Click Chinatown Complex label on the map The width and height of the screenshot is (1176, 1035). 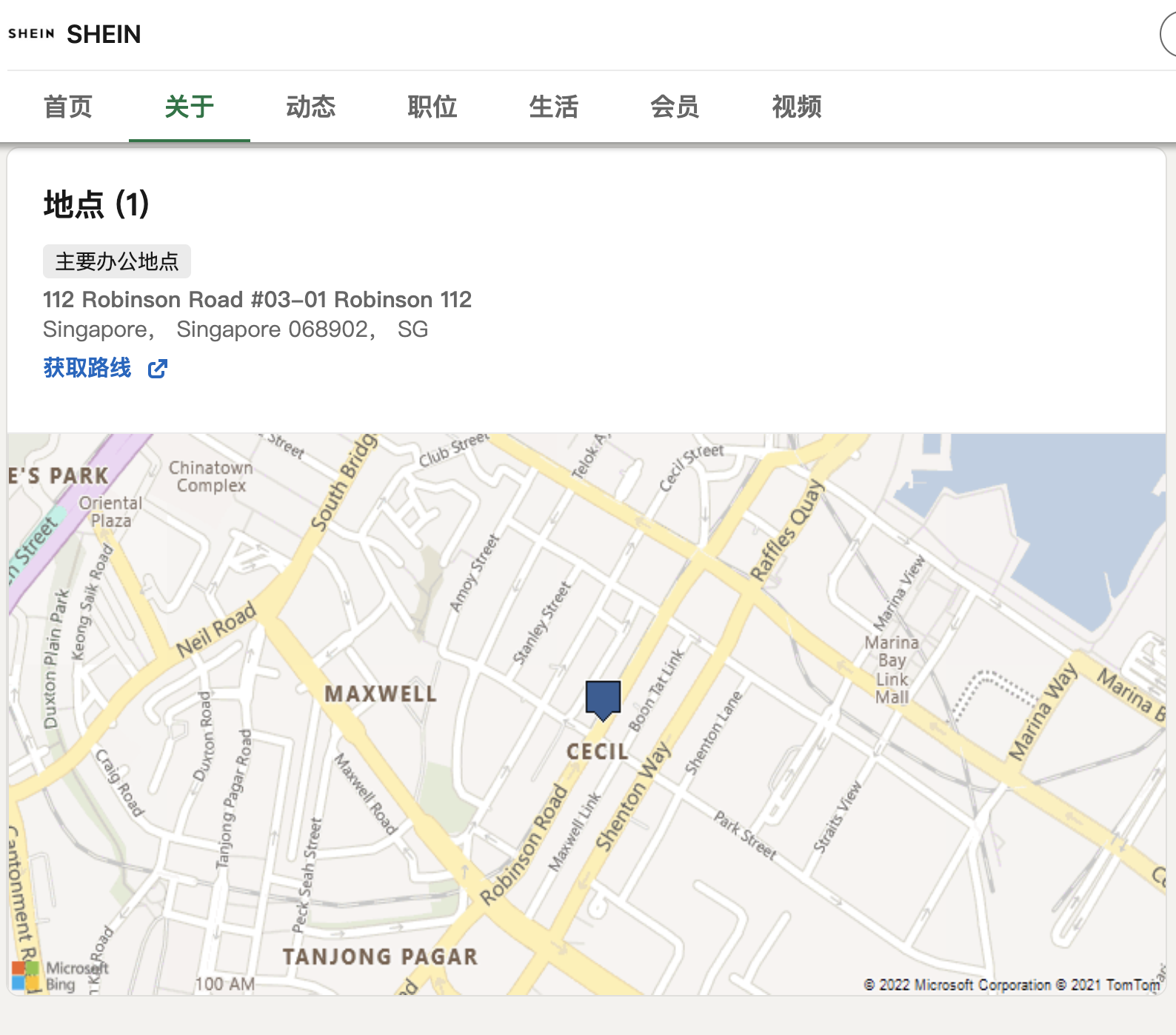click(x=211, y=477)
